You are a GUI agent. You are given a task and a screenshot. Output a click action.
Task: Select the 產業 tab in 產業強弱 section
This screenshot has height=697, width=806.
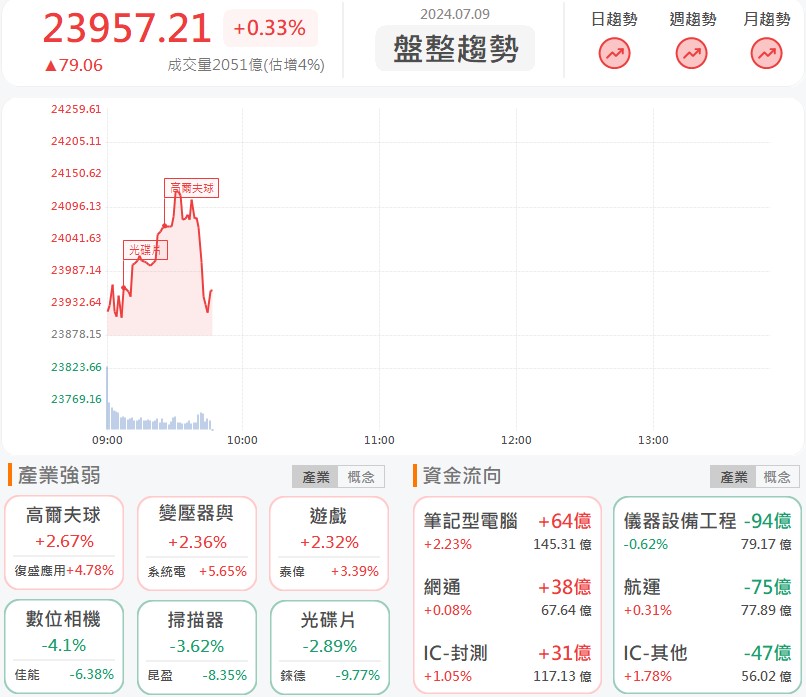pyautogui.click(x=315, y=476)
